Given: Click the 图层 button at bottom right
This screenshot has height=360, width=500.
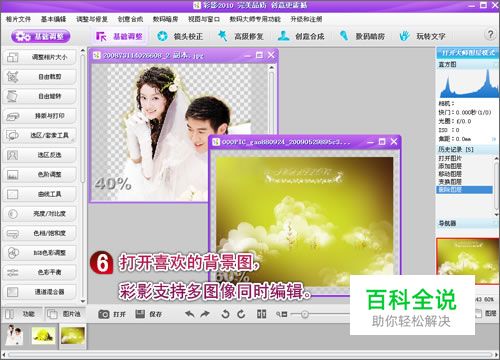Looking at the screenshot, I should click(486, 313).
